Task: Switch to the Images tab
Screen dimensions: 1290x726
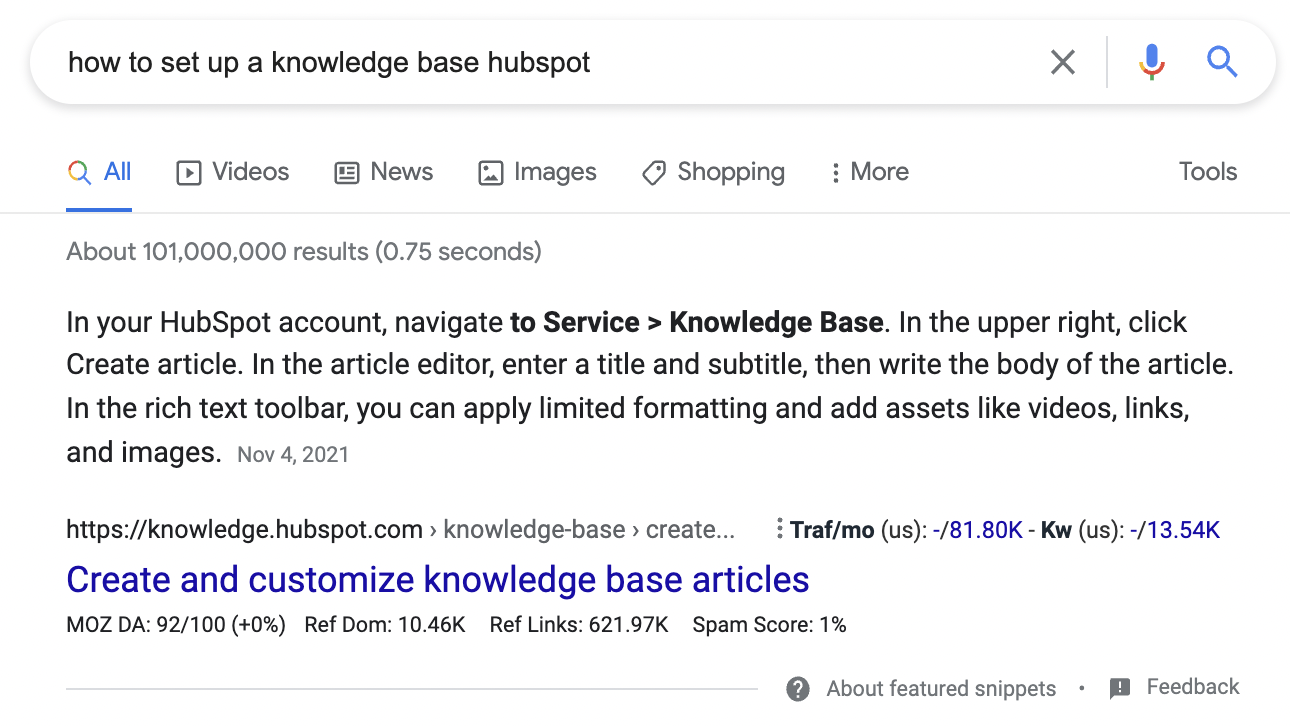Action: point(537,172)
